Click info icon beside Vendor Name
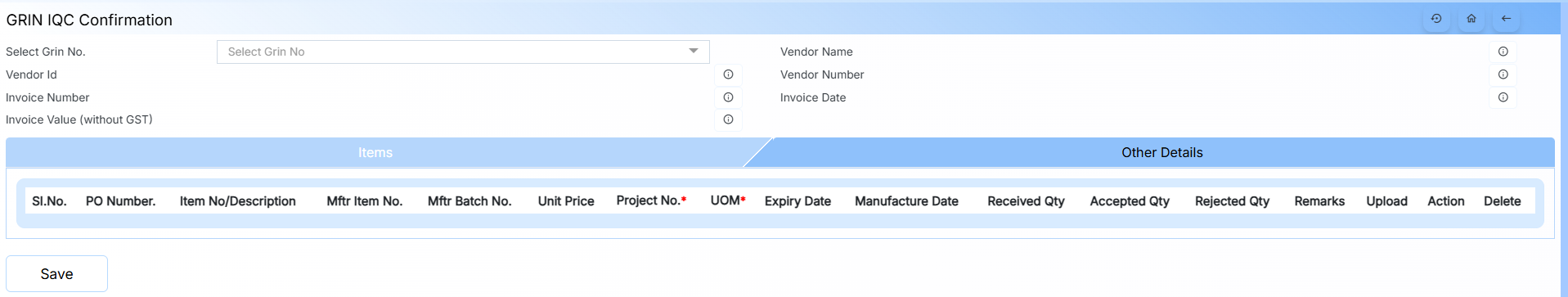The image size is (1568, 297). (1503, 52)
